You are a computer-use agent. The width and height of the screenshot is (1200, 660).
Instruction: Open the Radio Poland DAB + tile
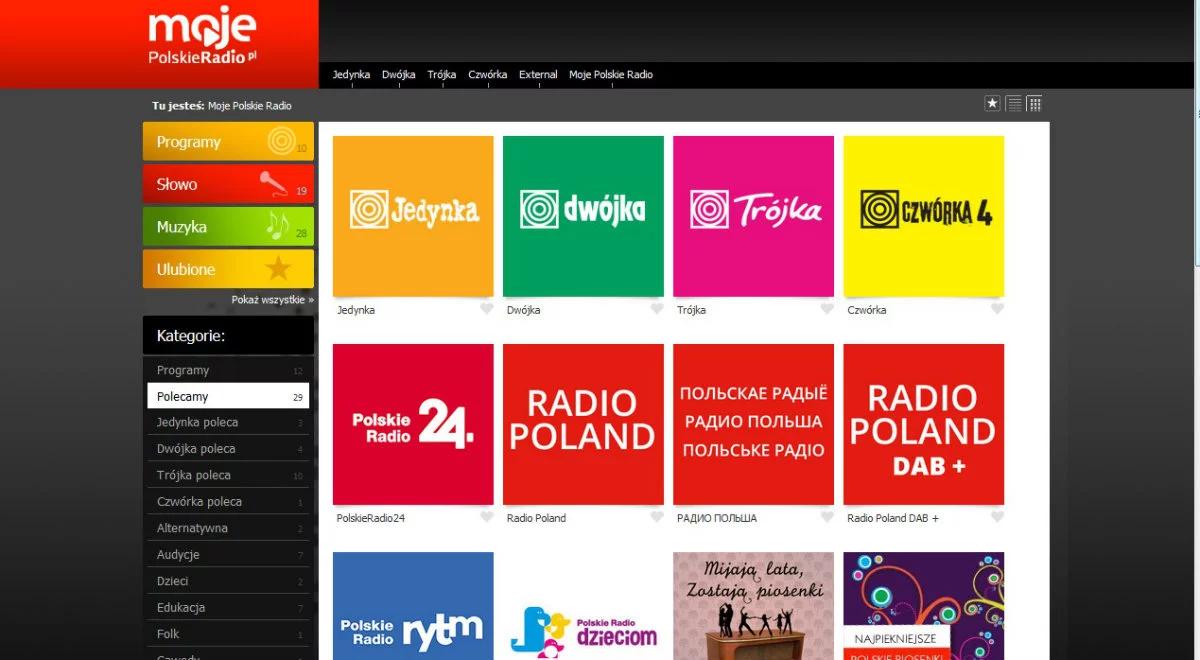point(923,424)
